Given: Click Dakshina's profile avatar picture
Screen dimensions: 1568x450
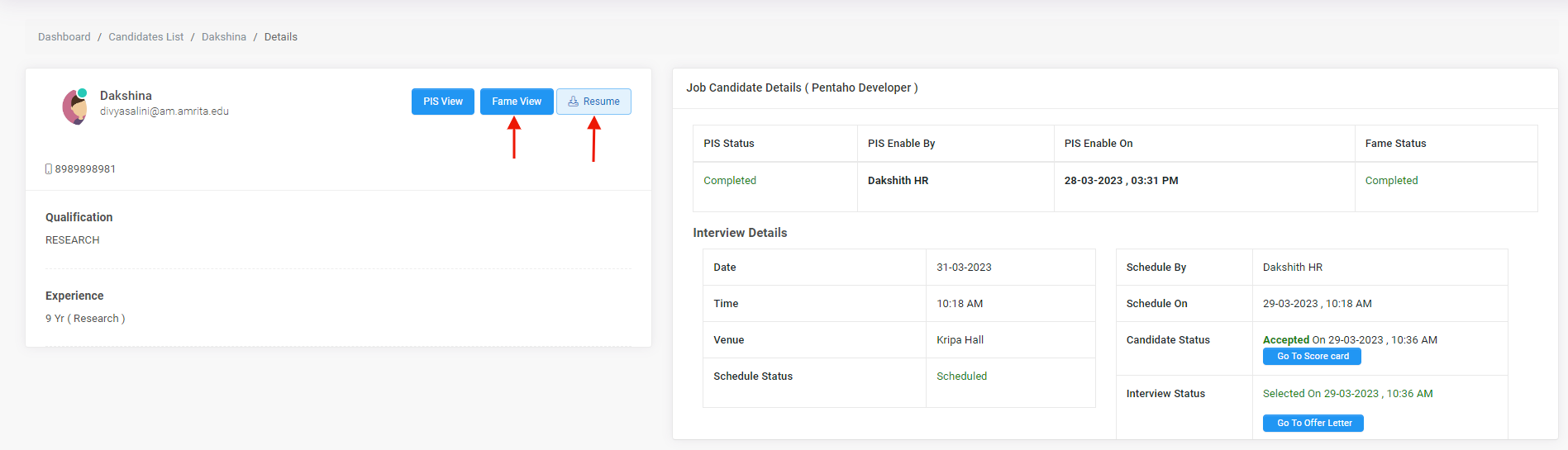Looking at the screenshot, I should tap(75, 107).
